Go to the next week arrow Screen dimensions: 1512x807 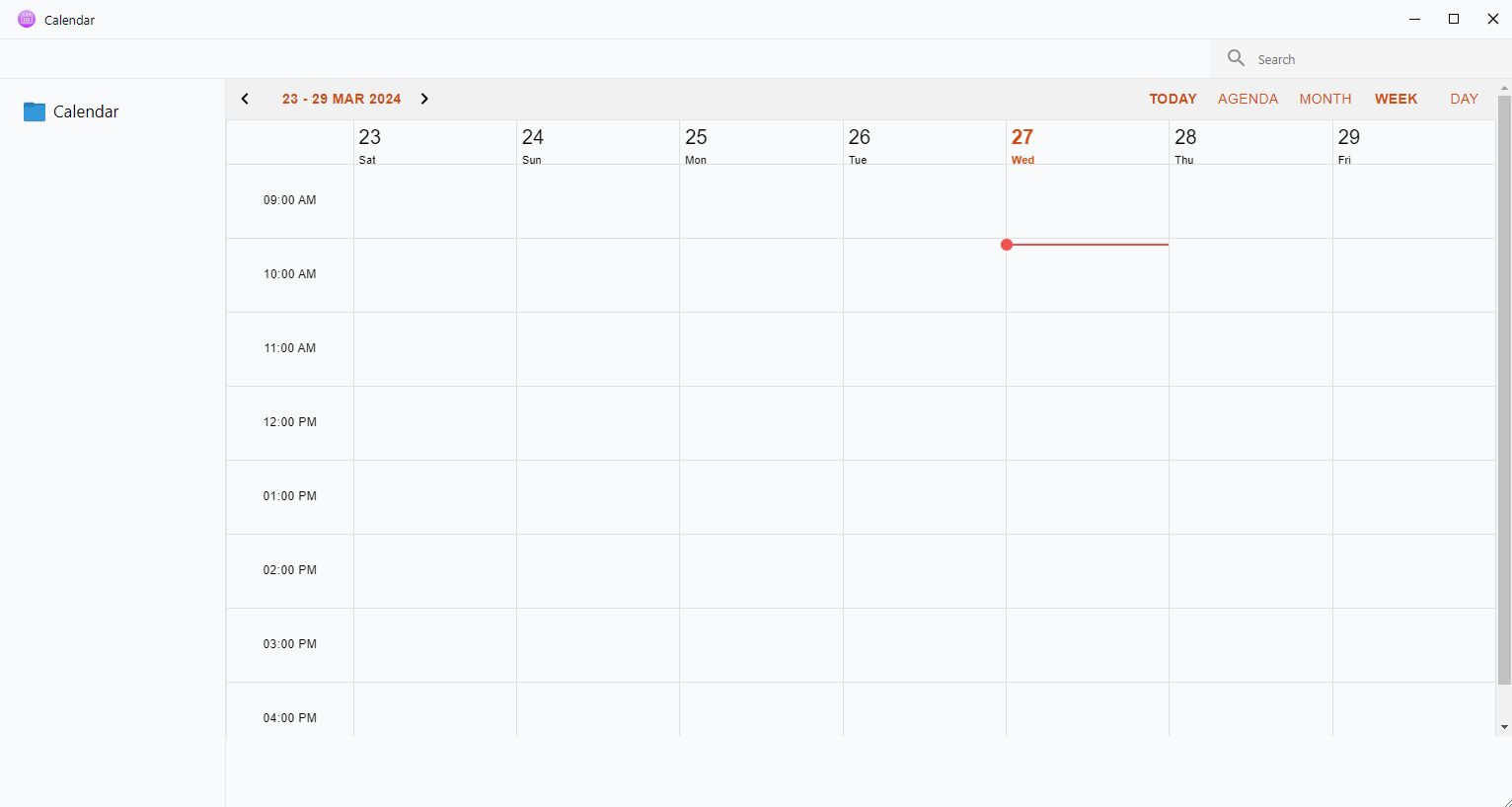coord(424,99)
